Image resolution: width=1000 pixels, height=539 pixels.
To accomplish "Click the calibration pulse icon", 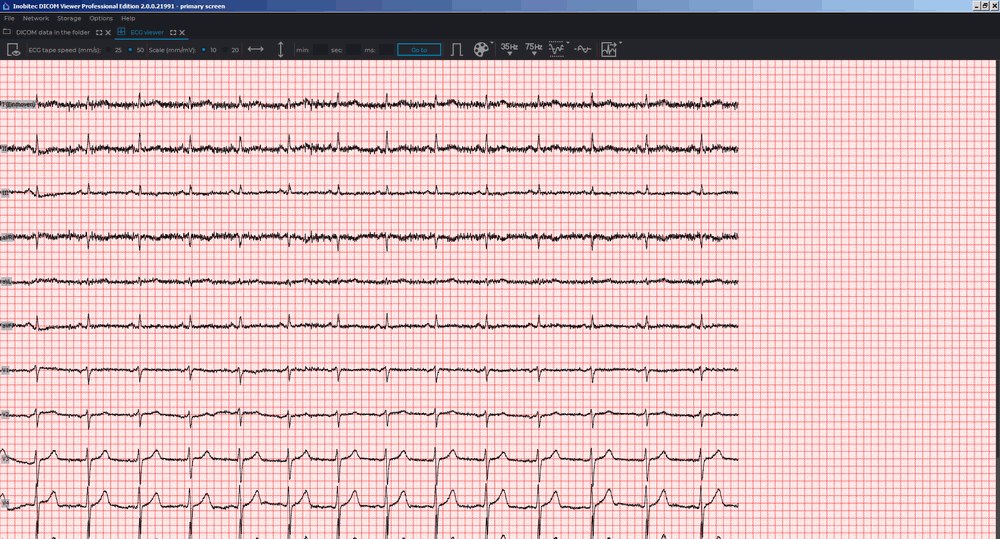I will (456, 50).
